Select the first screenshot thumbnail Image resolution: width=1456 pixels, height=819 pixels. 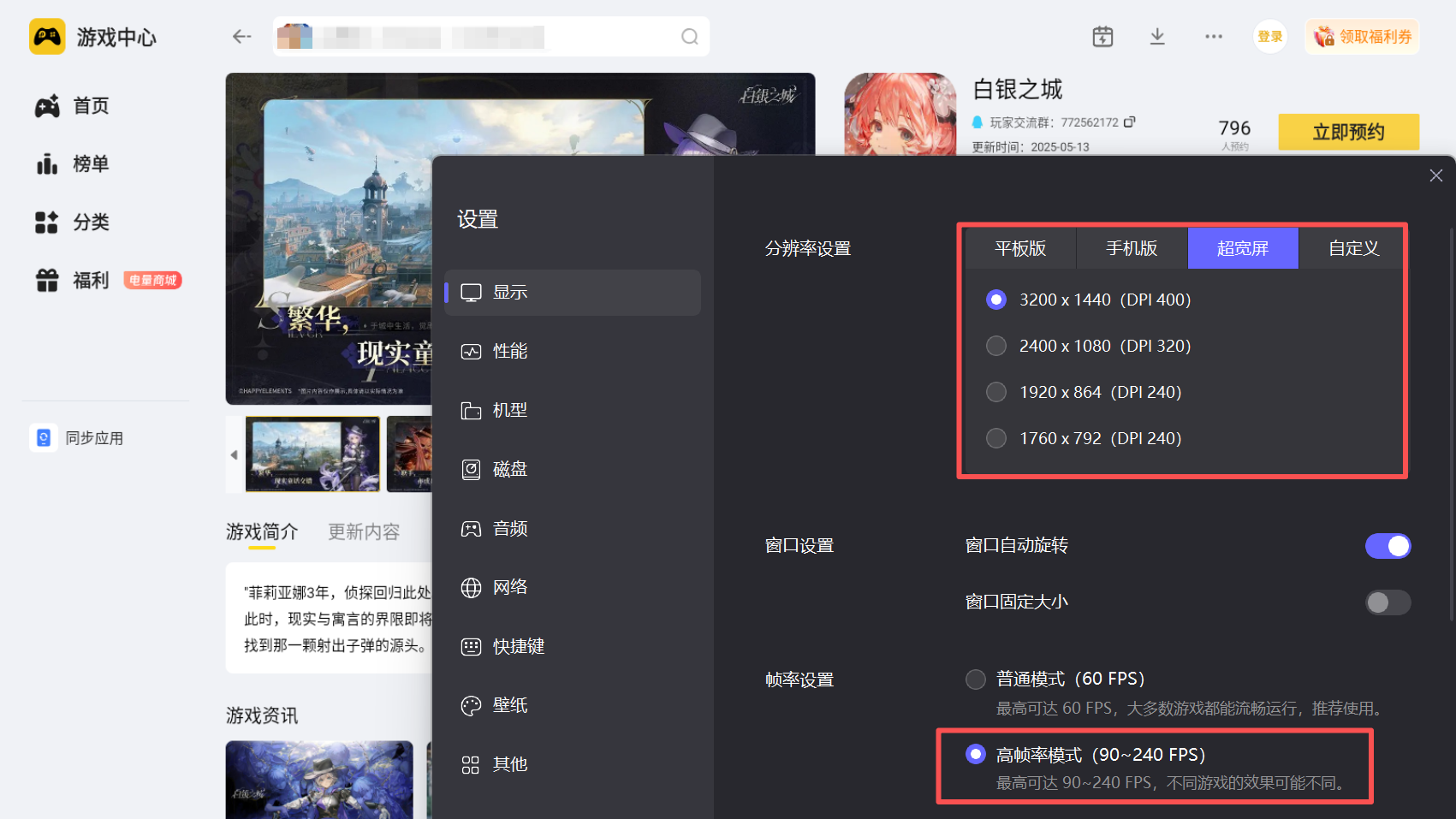coord(312,454)
